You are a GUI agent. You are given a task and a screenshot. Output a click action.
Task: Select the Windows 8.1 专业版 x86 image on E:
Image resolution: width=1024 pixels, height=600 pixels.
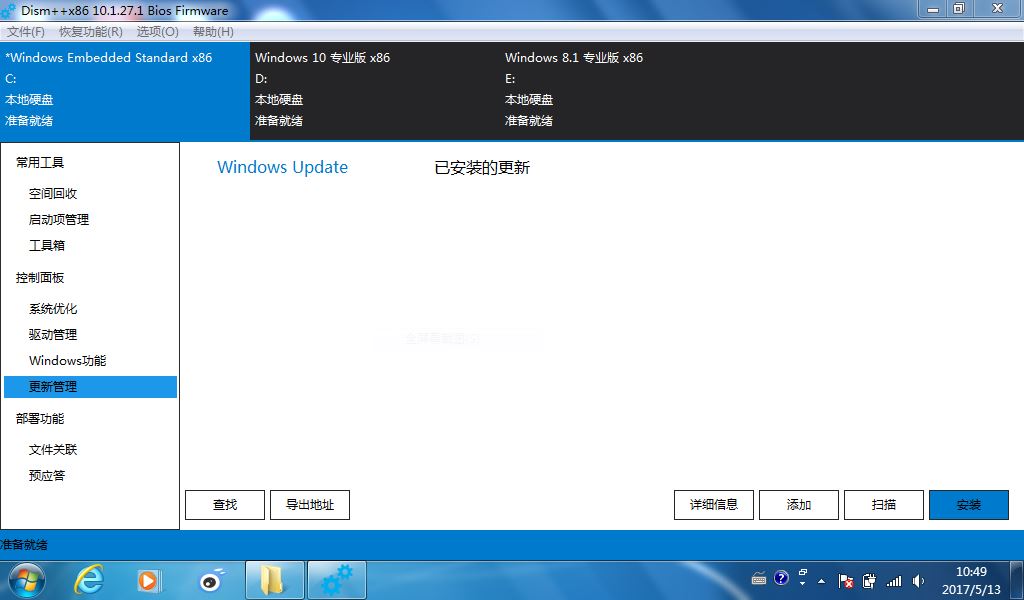(x=625, y=91)
